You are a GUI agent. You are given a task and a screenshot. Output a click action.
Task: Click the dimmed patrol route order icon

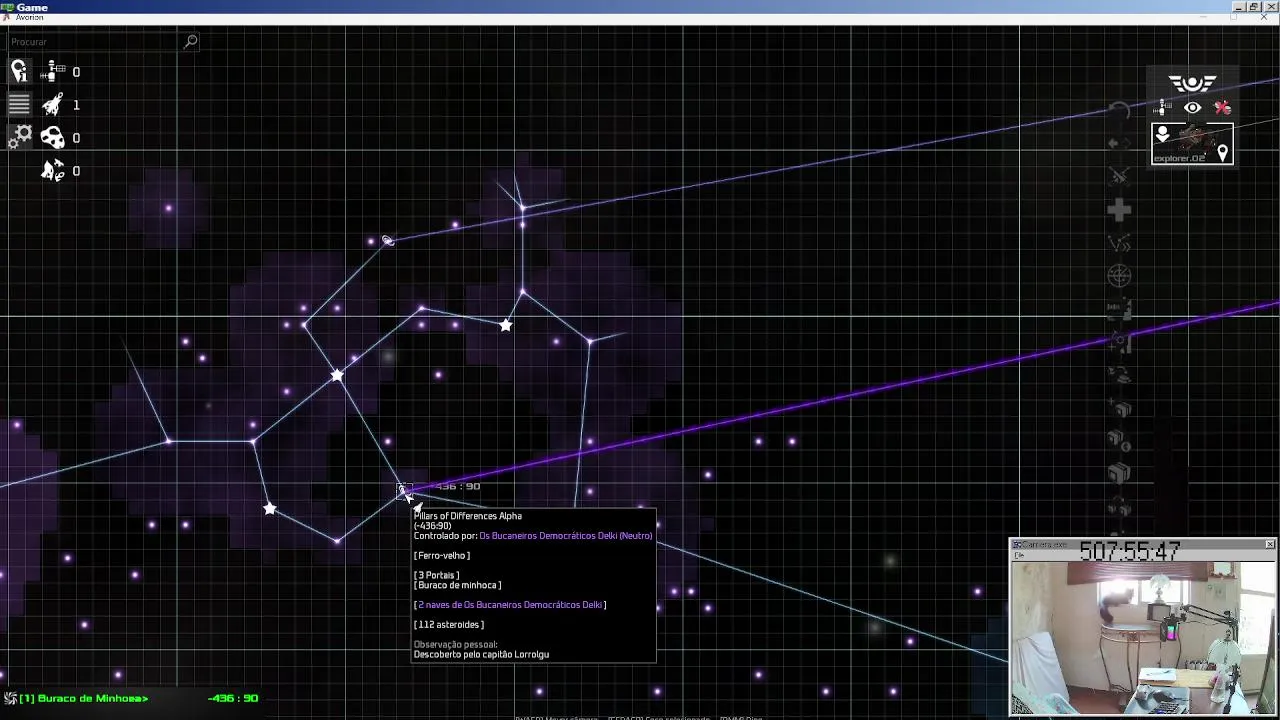coord(1119,243)
